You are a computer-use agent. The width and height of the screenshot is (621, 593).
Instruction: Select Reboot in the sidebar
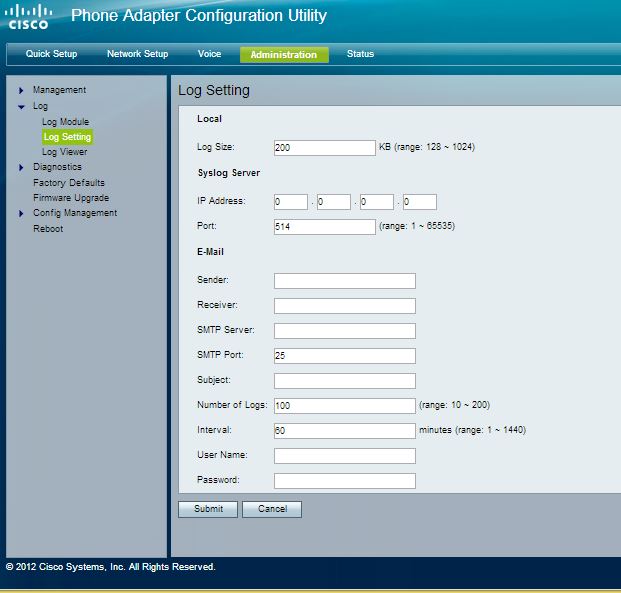48,229
